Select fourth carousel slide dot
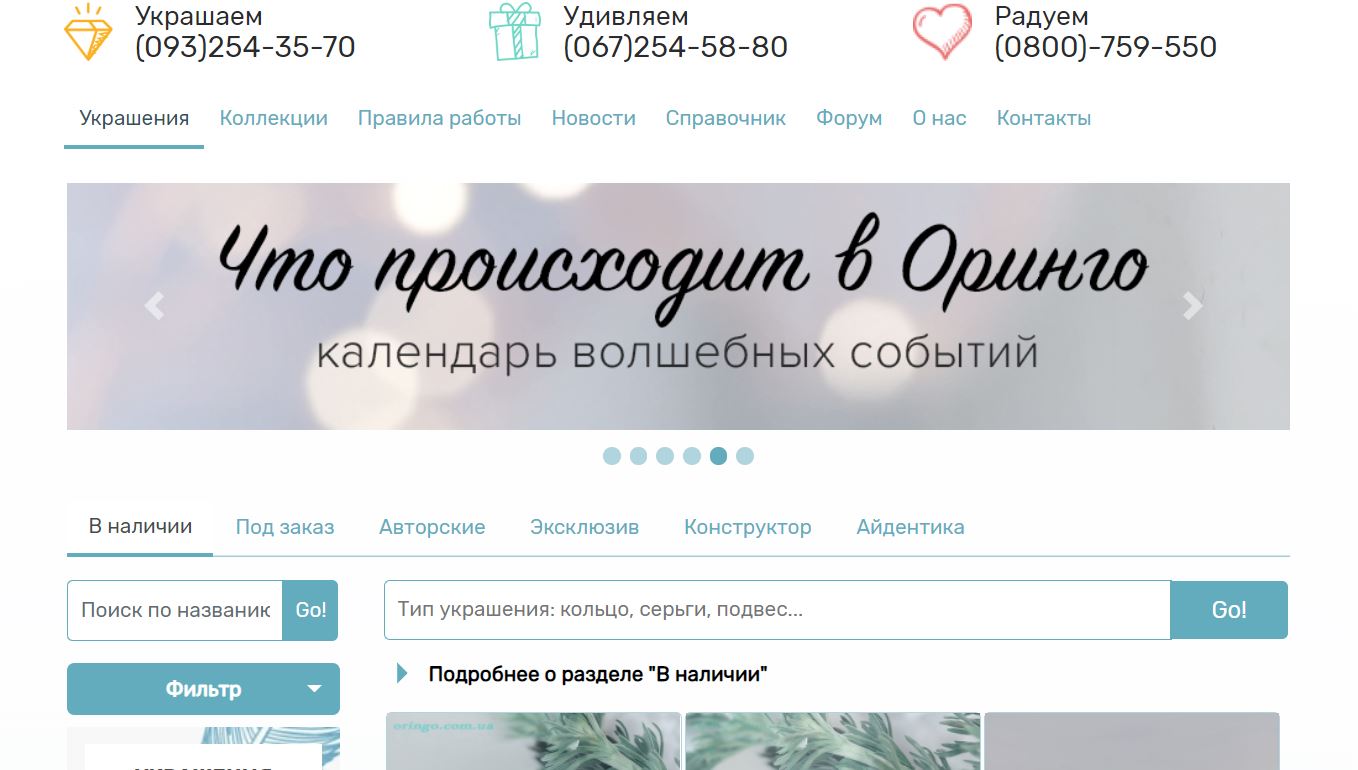The height and width of the screenshot is (770, 1358). (692, 456)
